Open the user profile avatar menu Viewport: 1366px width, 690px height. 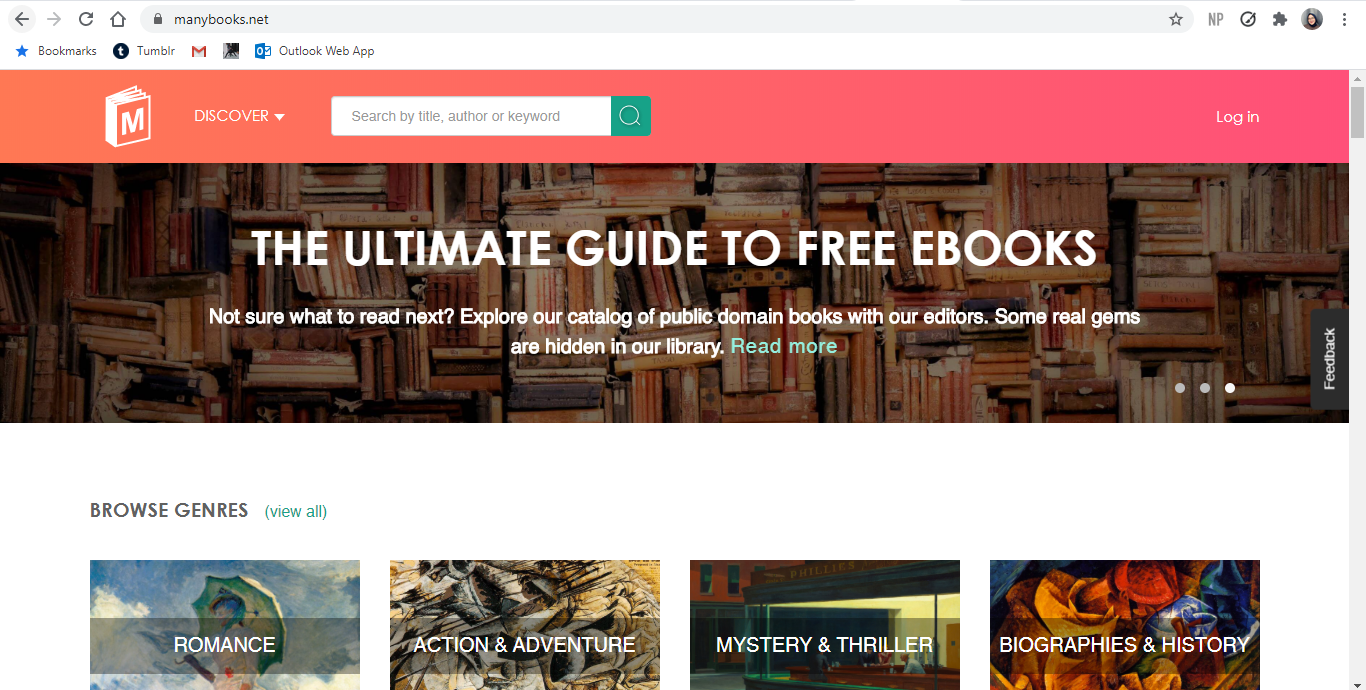[1312, 19]
